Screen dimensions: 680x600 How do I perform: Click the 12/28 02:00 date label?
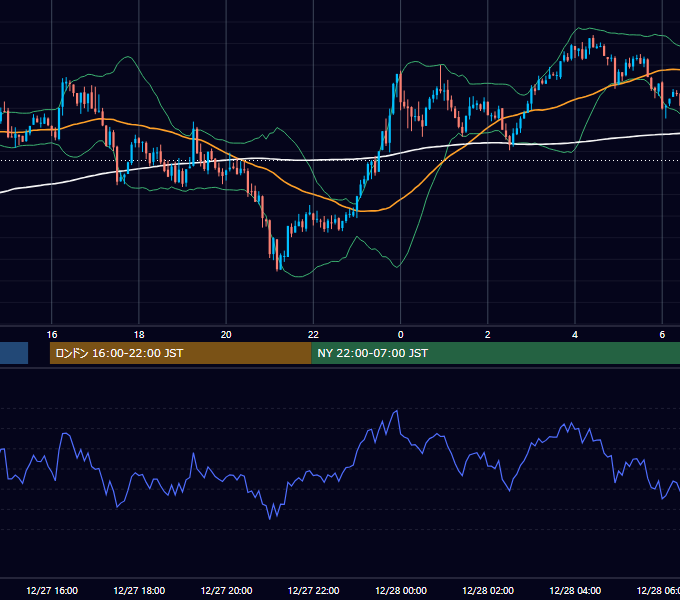tap(488, 590)
